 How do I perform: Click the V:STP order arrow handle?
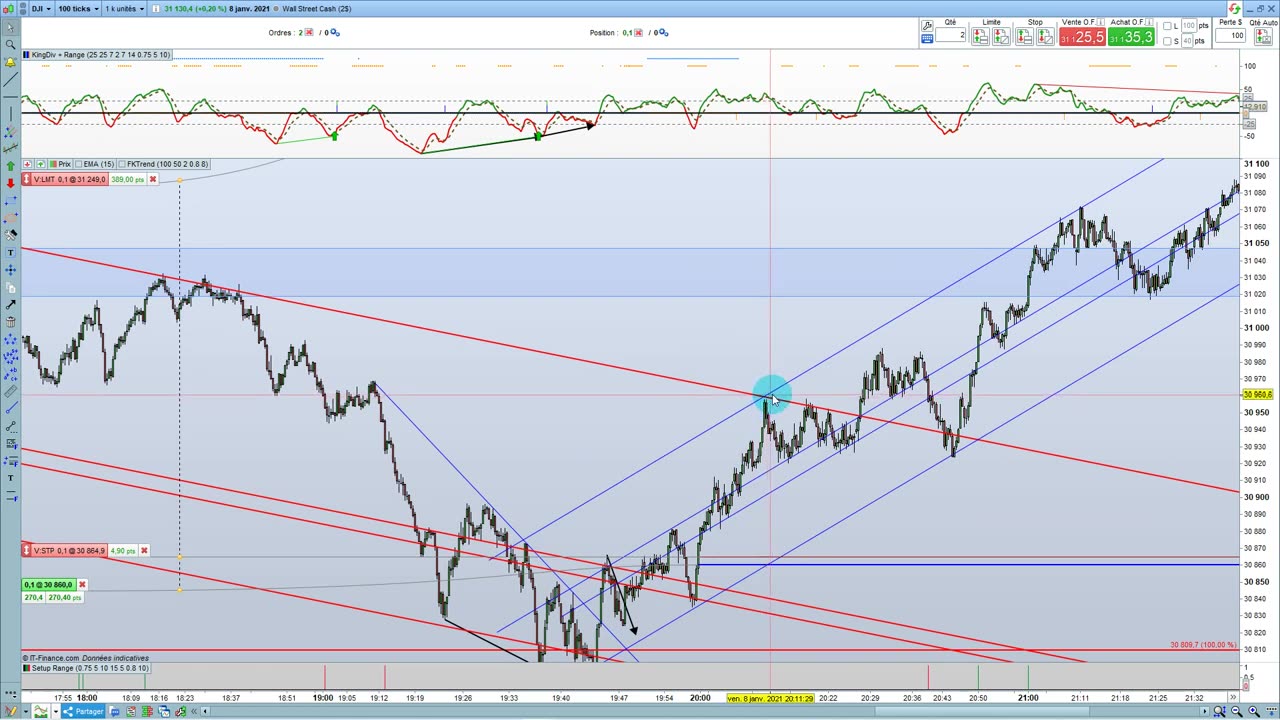pos(26,550)
